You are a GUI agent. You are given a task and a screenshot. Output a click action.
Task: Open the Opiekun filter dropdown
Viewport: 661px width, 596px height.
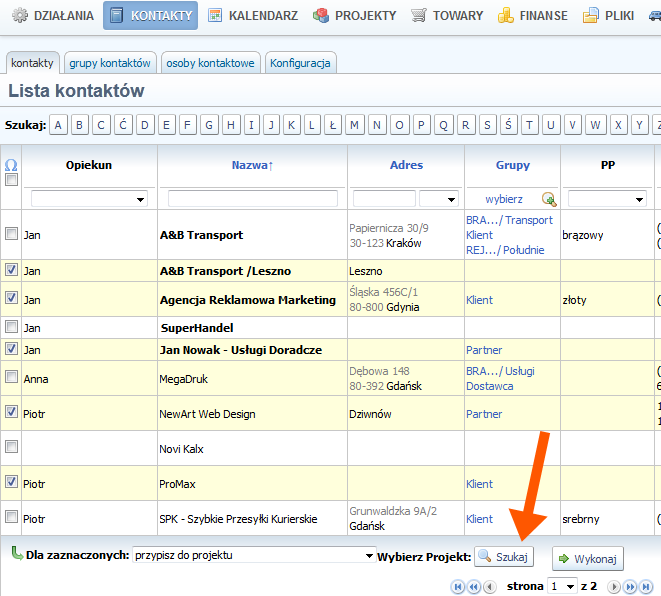tap(89, 199)
